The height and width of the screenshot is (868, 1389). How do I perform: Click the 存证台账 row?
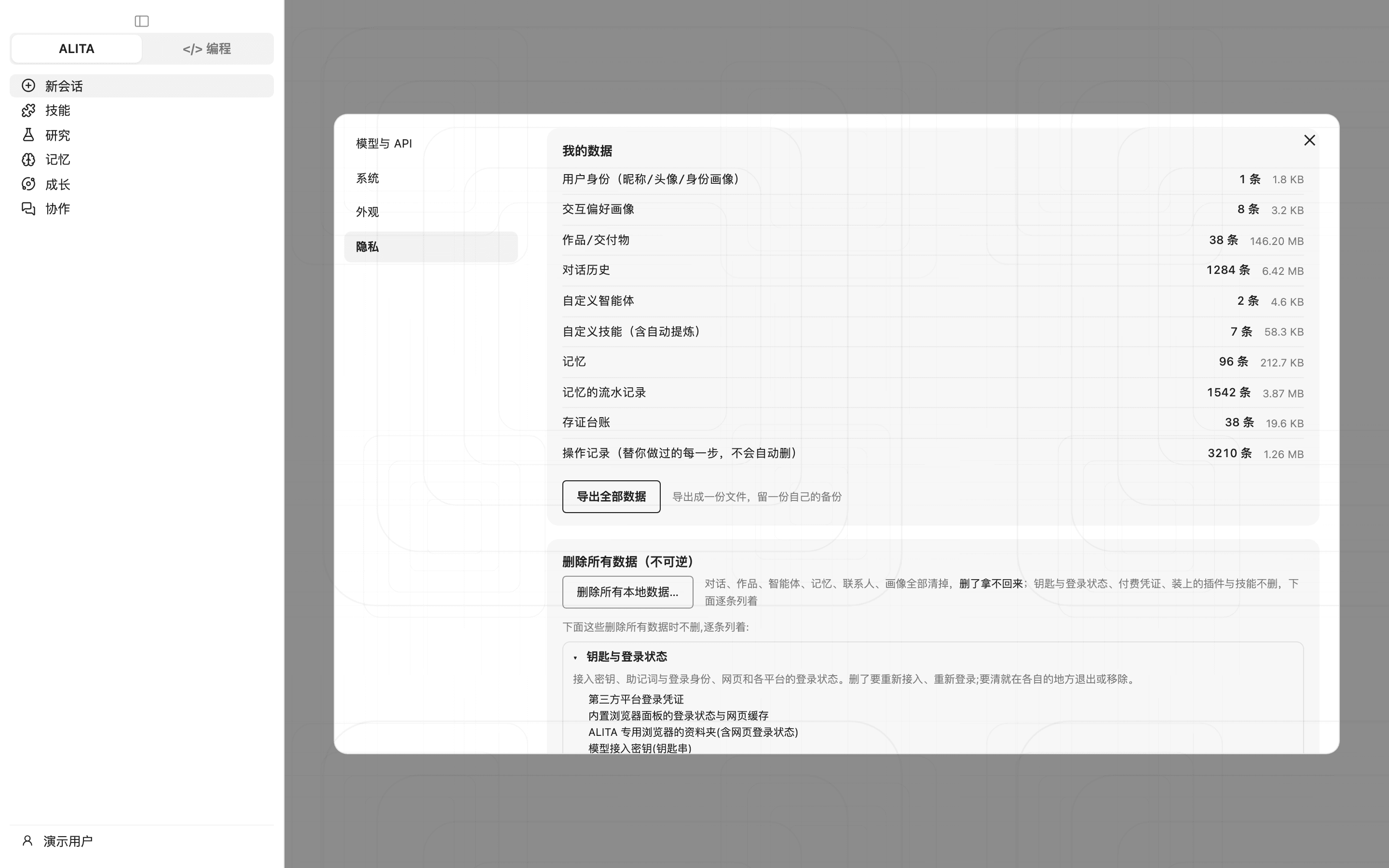(933, 422)
